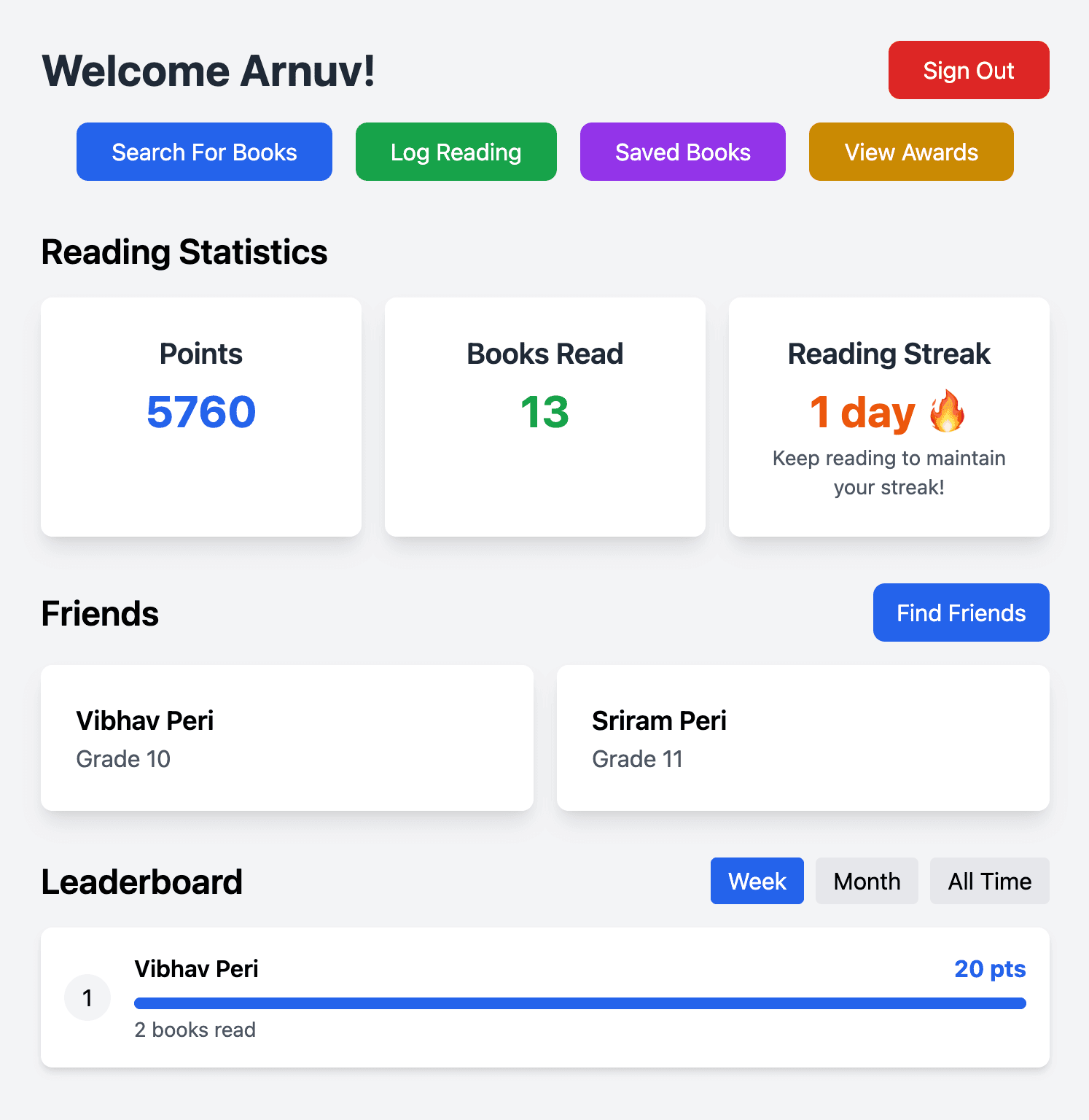This screenshot has width=1089, height=1120.
Task: Click the "Grade 11" label
Action: pos(638,759)
